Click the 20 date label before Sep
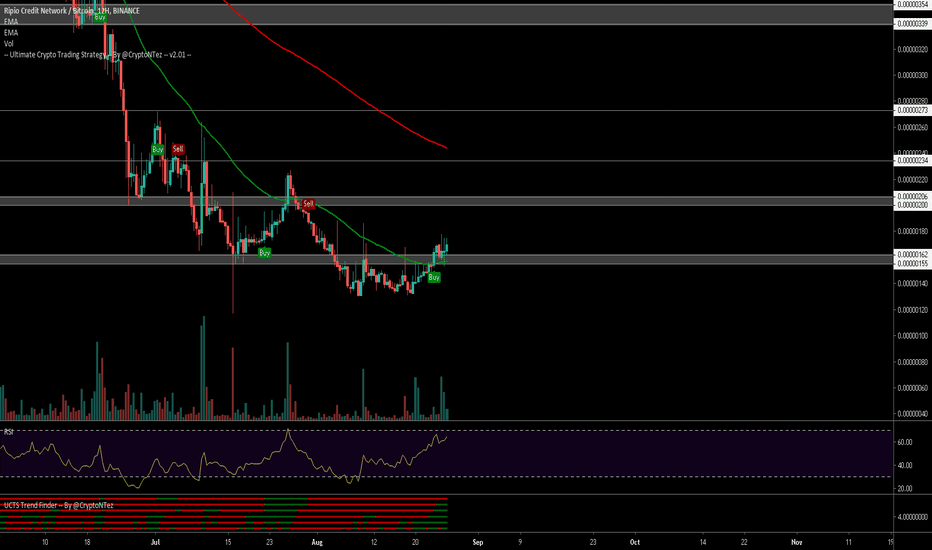 click(x=415, y=542)
